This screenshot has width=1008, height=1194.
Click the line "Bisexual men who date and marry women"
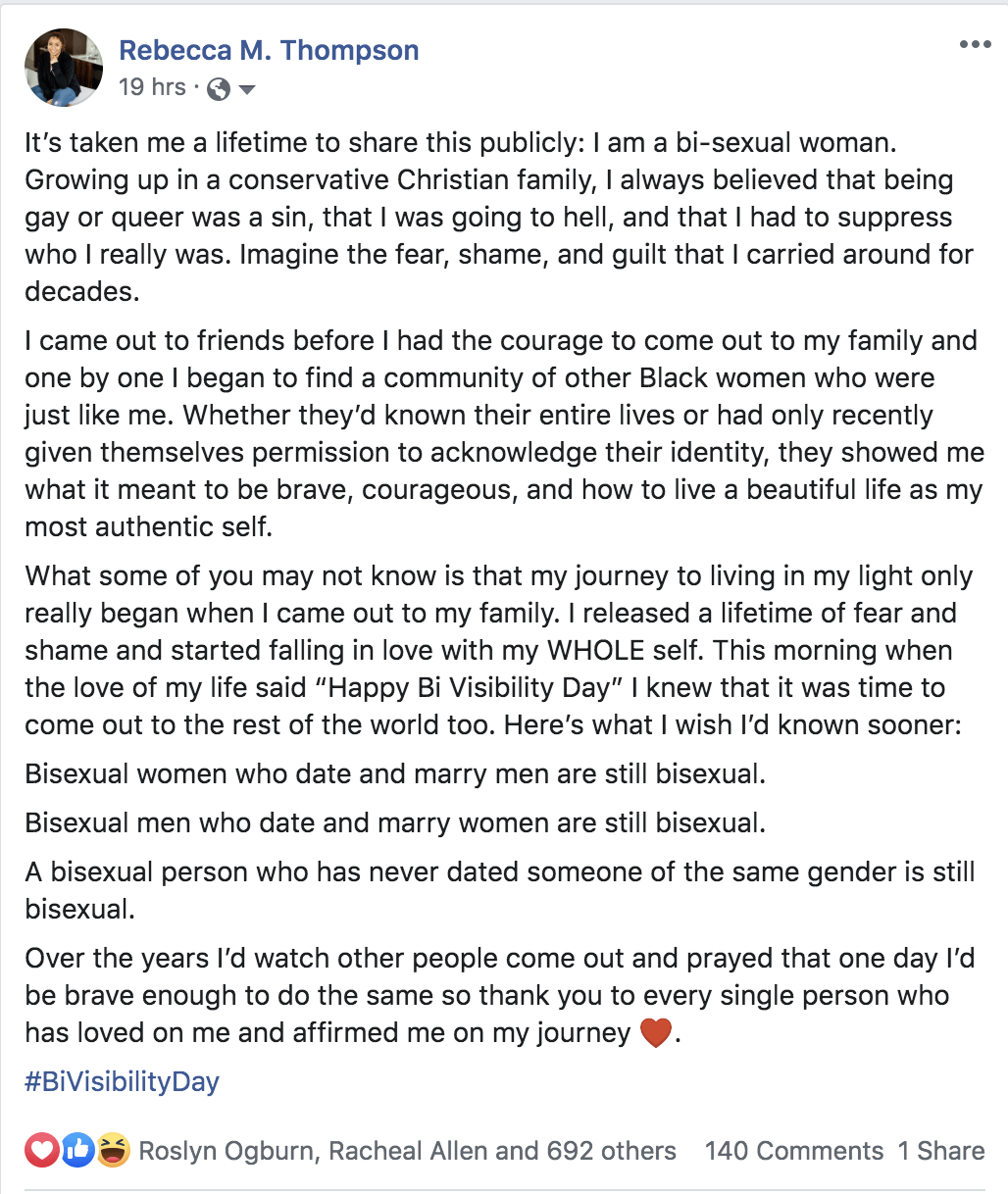[x=395, y=822]
